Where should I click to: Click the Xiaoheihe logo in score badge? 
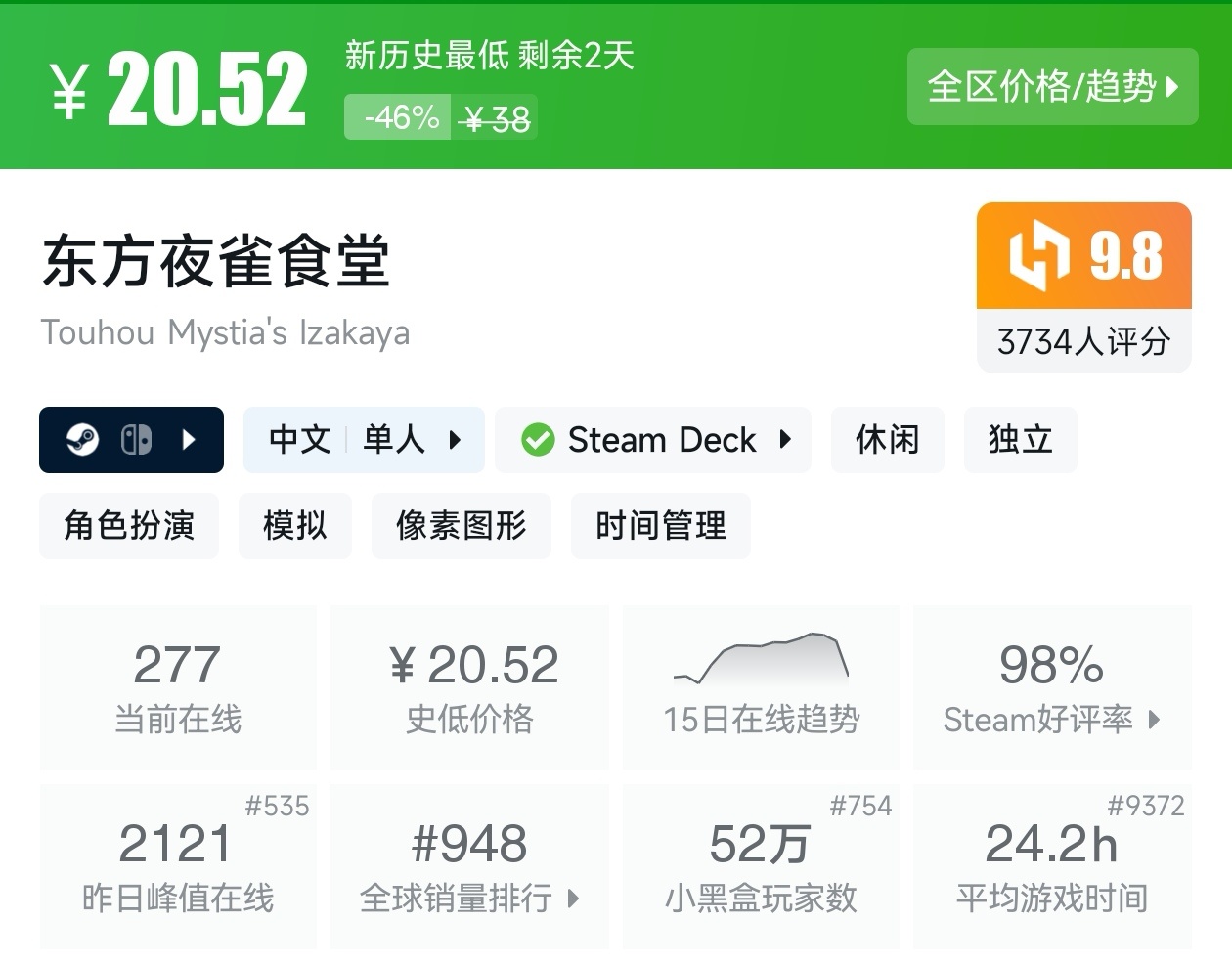[1038, 255]
